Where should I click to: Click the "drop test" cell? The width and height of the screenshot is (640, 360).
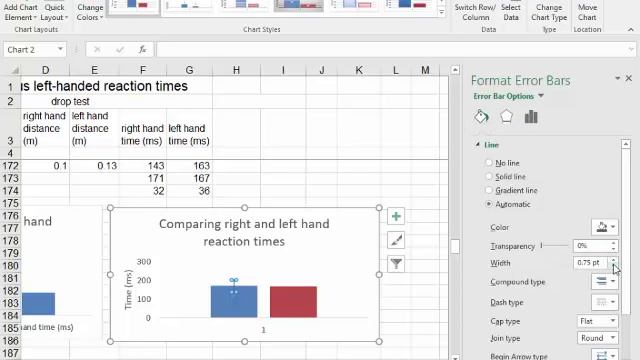(70, 101)
